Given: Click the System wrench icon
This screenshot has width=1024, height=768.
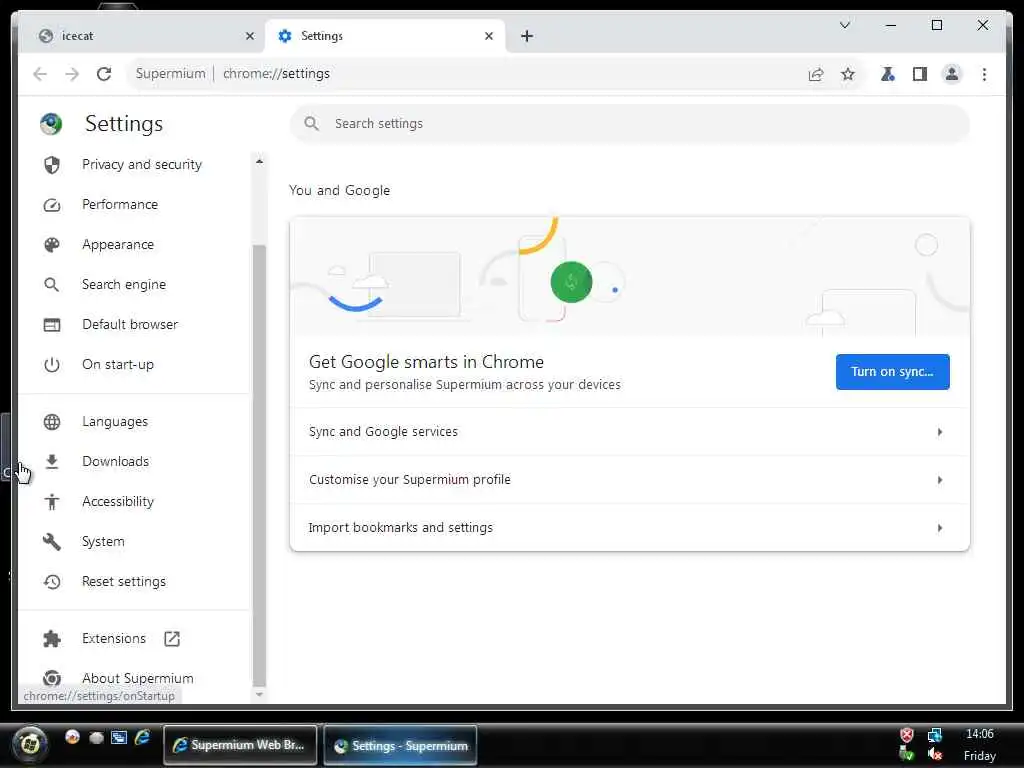Looking at the screenshot, I should point(52,541).
